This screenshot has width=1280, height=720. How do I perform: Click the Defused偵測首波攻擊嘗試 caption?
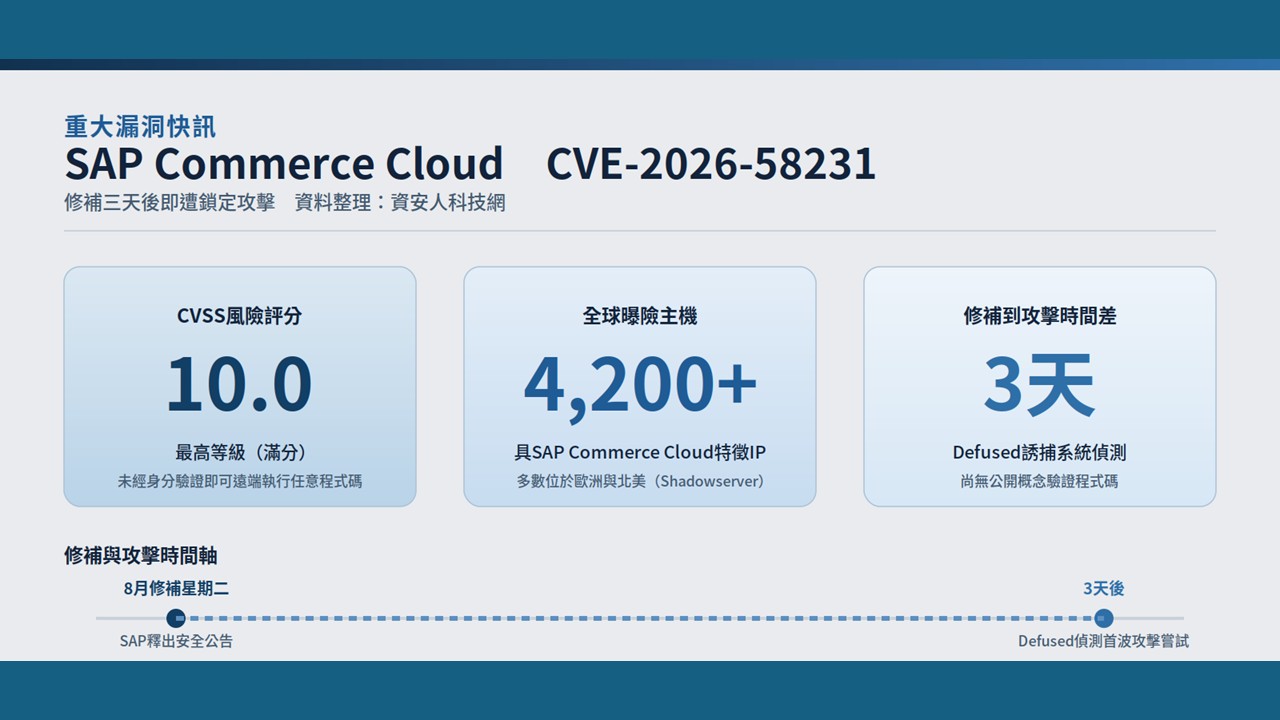tap(1104, 641)
